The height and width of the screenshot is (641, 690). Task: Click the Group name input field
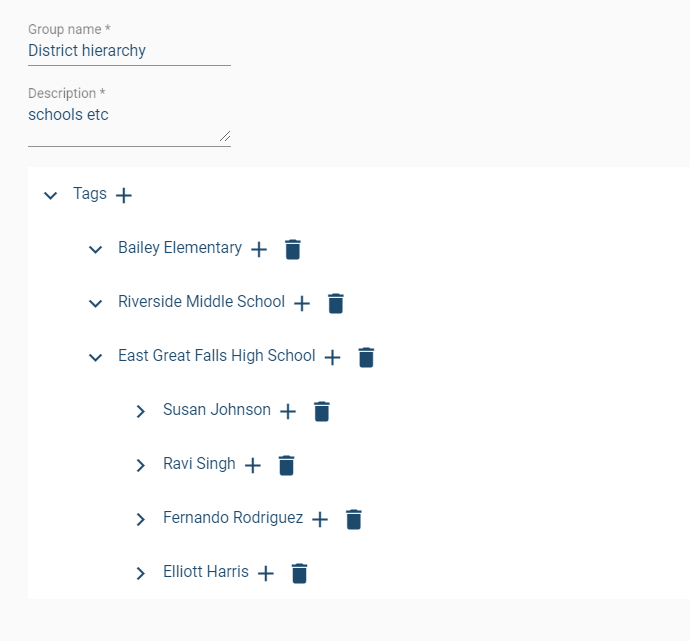point(129,51)
